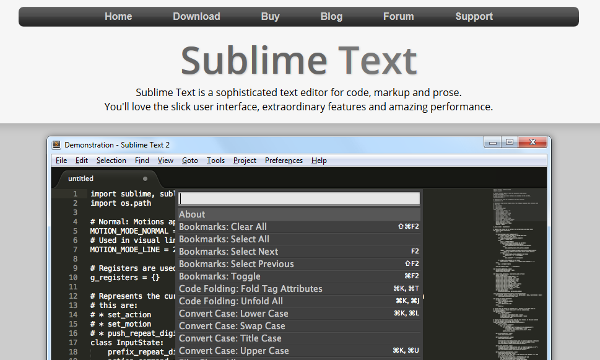Go to the Support page

[x=474, y=16]
